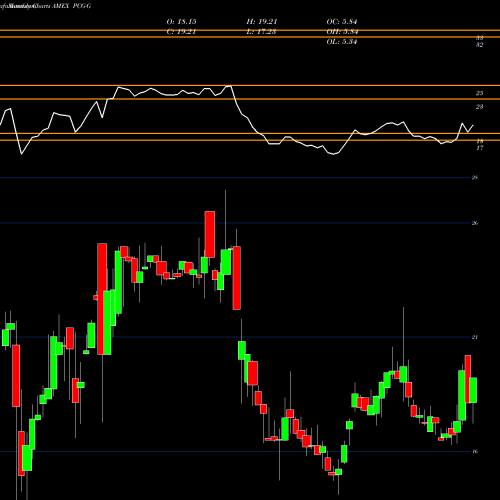Screen dimensions: 500x500
Task: Click the '16' price axis label
Action: pyautogui.click(x=475, y=451)
